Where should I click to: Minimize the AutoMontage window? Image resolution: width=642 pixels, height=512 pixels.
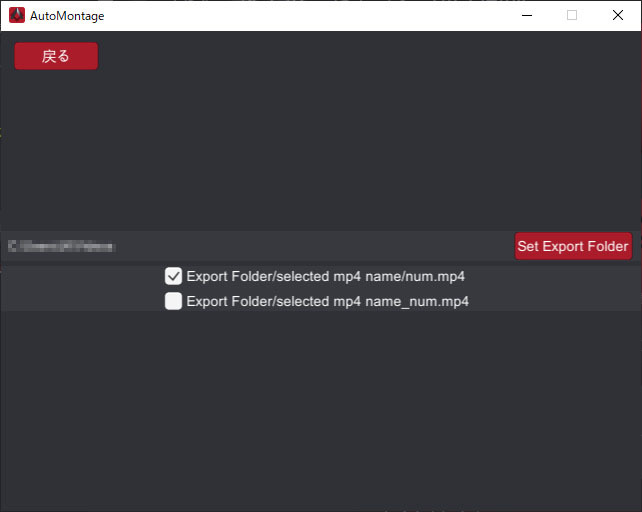pyautogui.click(x=526, y=15)
